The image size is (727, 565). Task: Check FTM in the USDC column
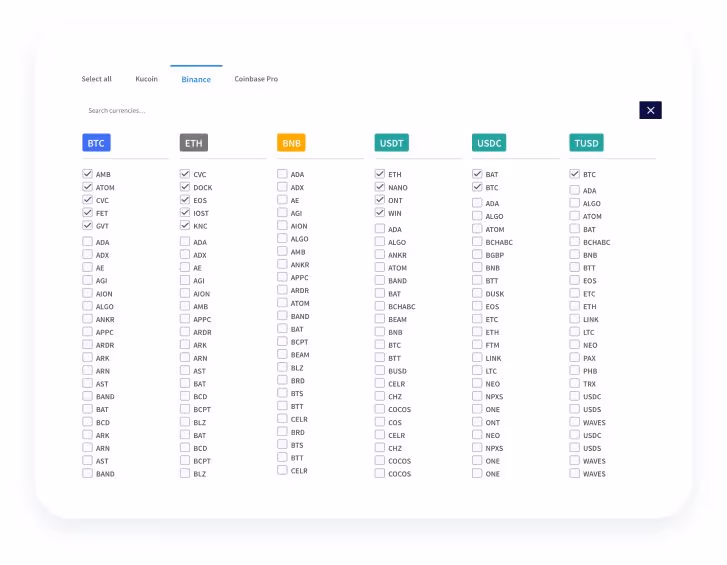[x=477, y=344]
